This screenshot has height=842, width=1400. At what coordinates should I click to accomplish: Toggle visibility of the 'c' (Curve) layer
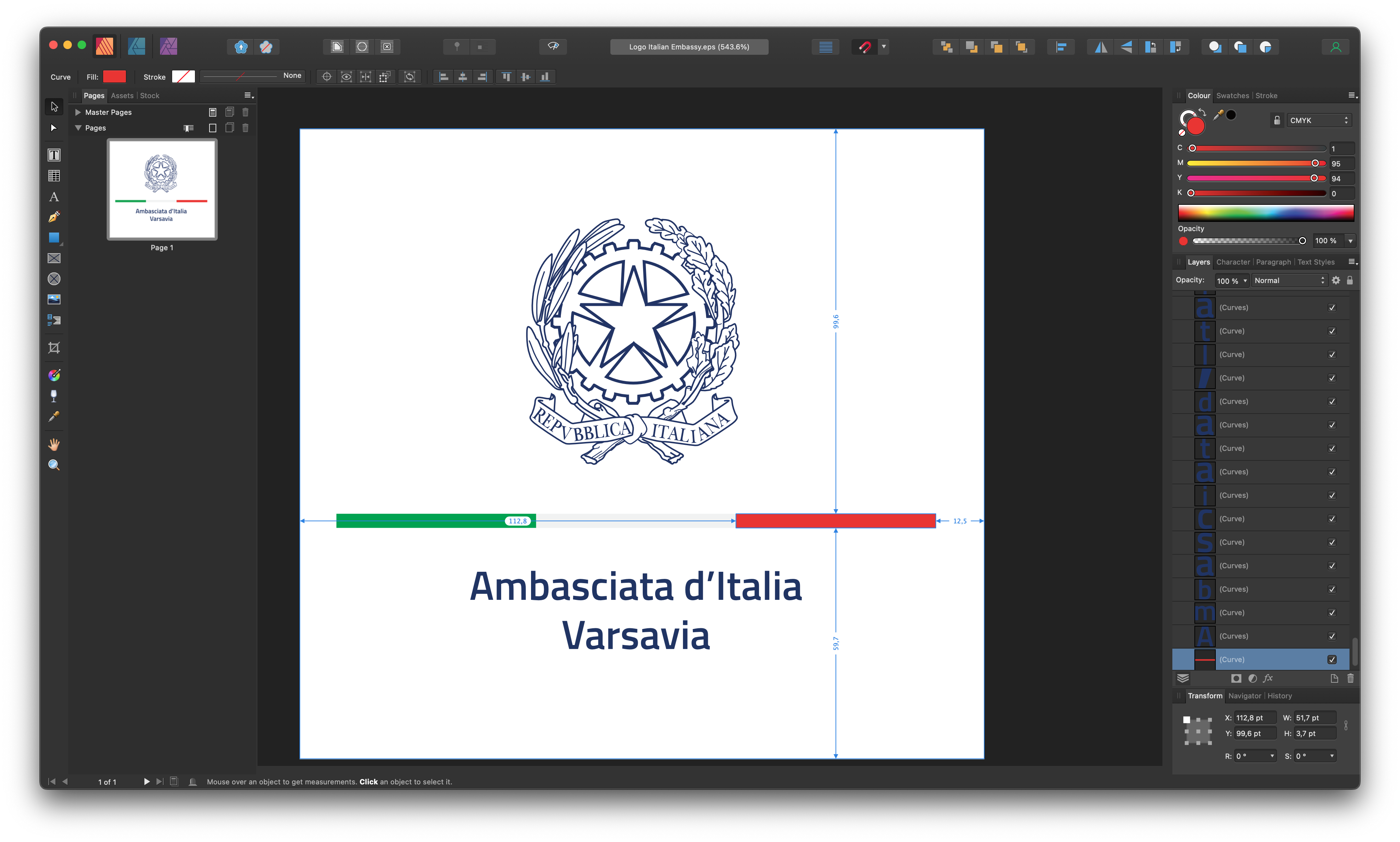click(1331, 518)
